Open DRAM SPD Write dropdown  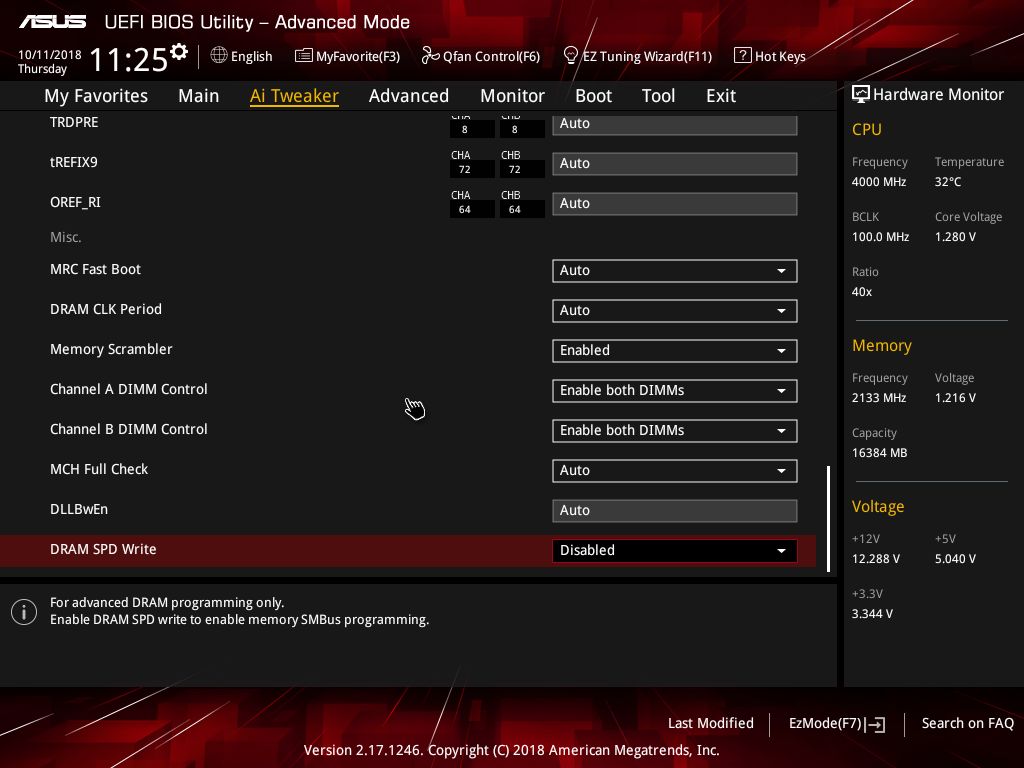point(675,551)
